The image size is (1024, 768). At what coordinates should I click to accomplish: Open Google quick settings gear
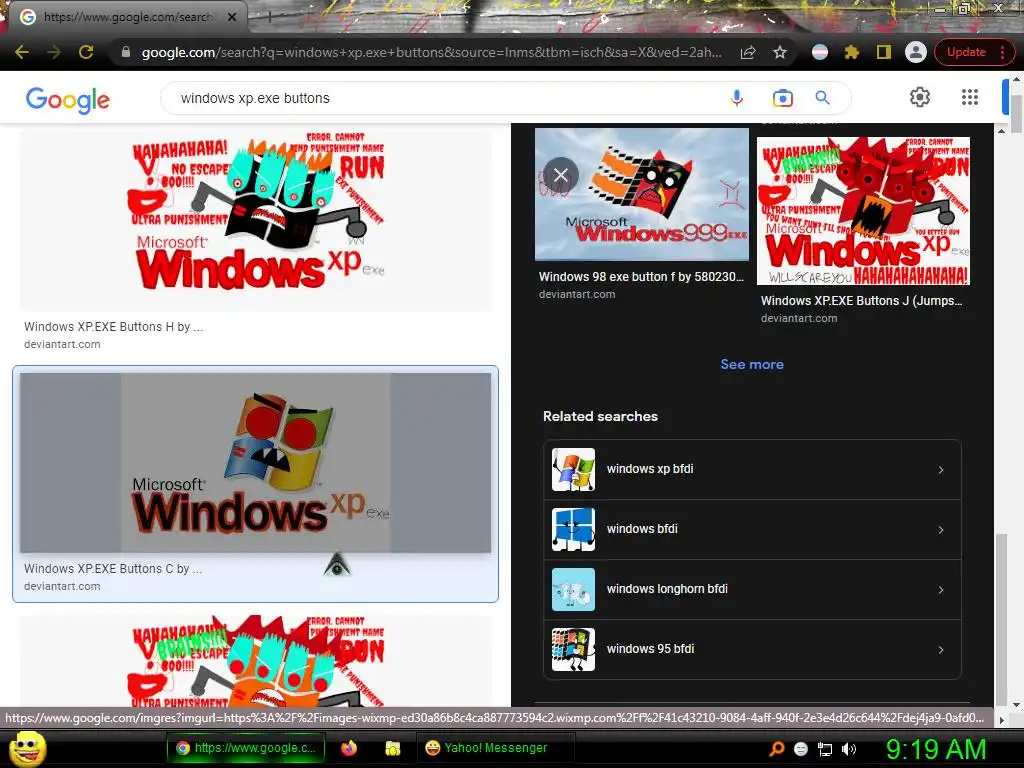point(920,97)
